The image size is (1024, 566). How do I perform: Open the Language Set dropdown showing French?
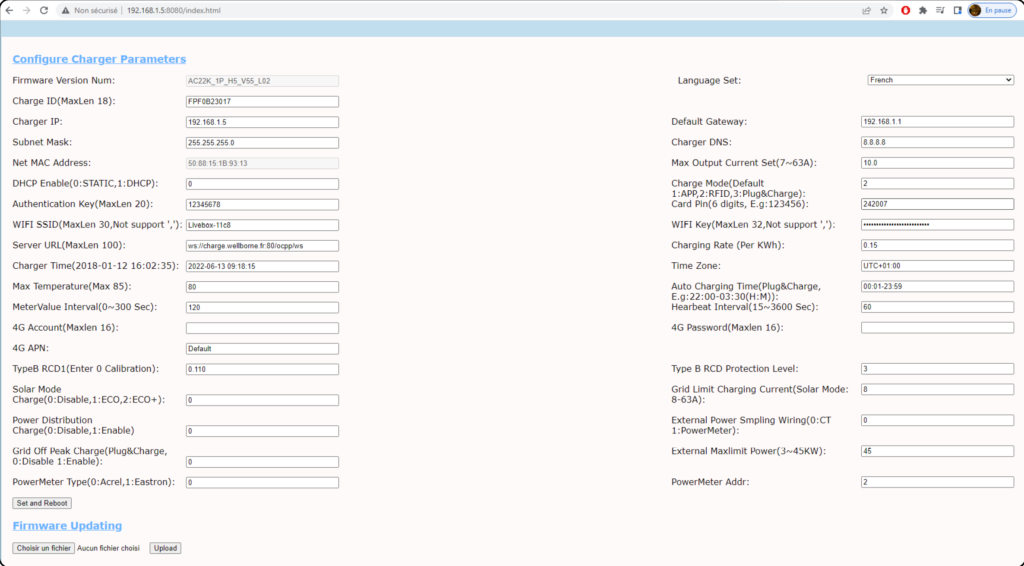940,80
